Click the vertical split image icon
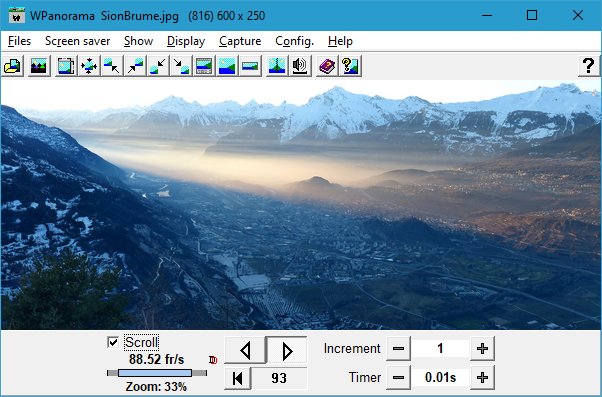Screen dimensions: 602x397 pos(277,66)
